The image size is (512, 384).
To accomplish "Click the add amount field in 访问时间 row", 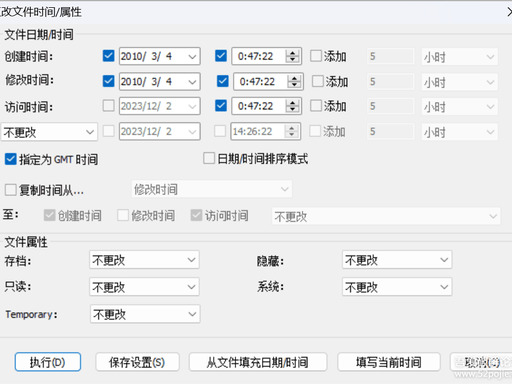I will (391, 106).
